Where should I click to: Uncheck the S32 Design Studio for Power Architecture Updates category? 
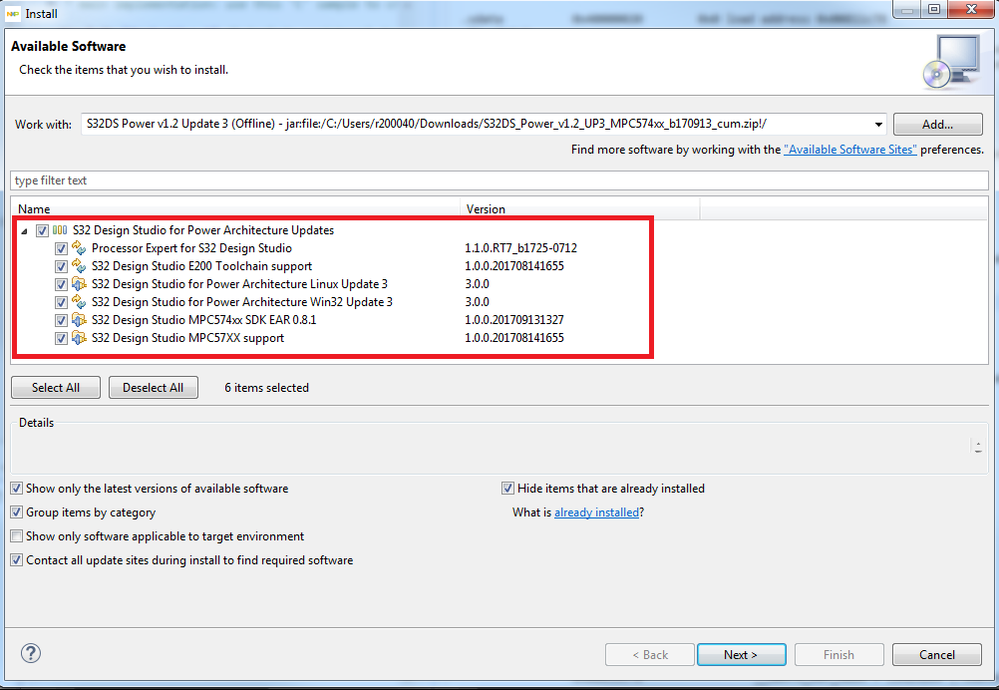click(x=43, y=231)
